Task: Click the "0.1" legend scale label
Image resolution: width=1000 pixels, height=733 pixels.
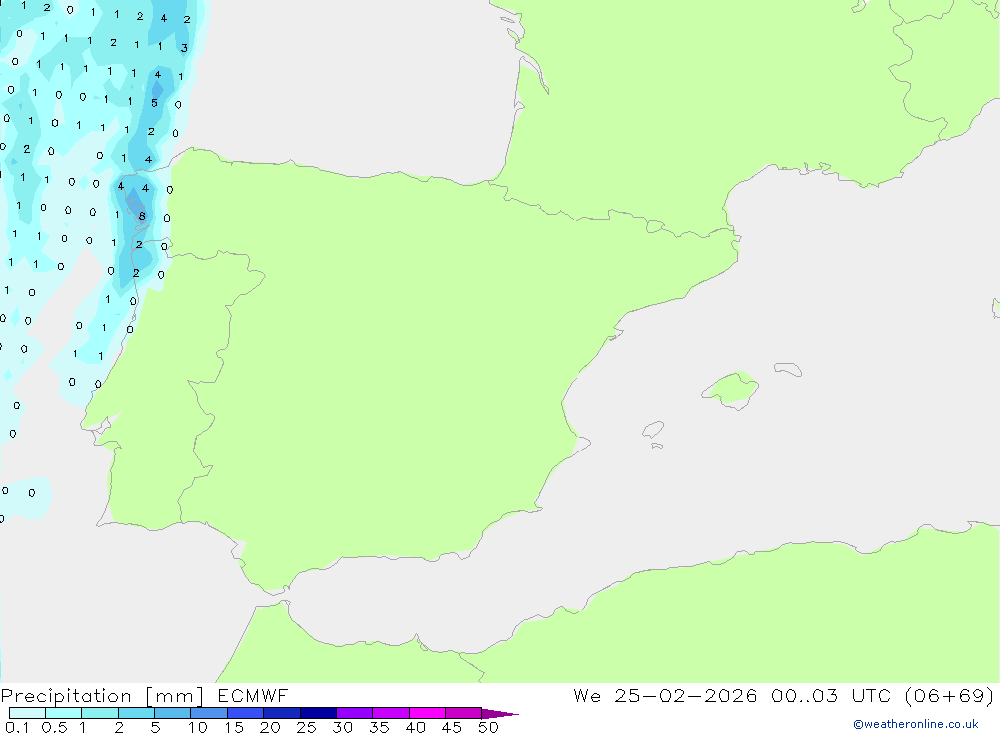Action: [17, 727]
